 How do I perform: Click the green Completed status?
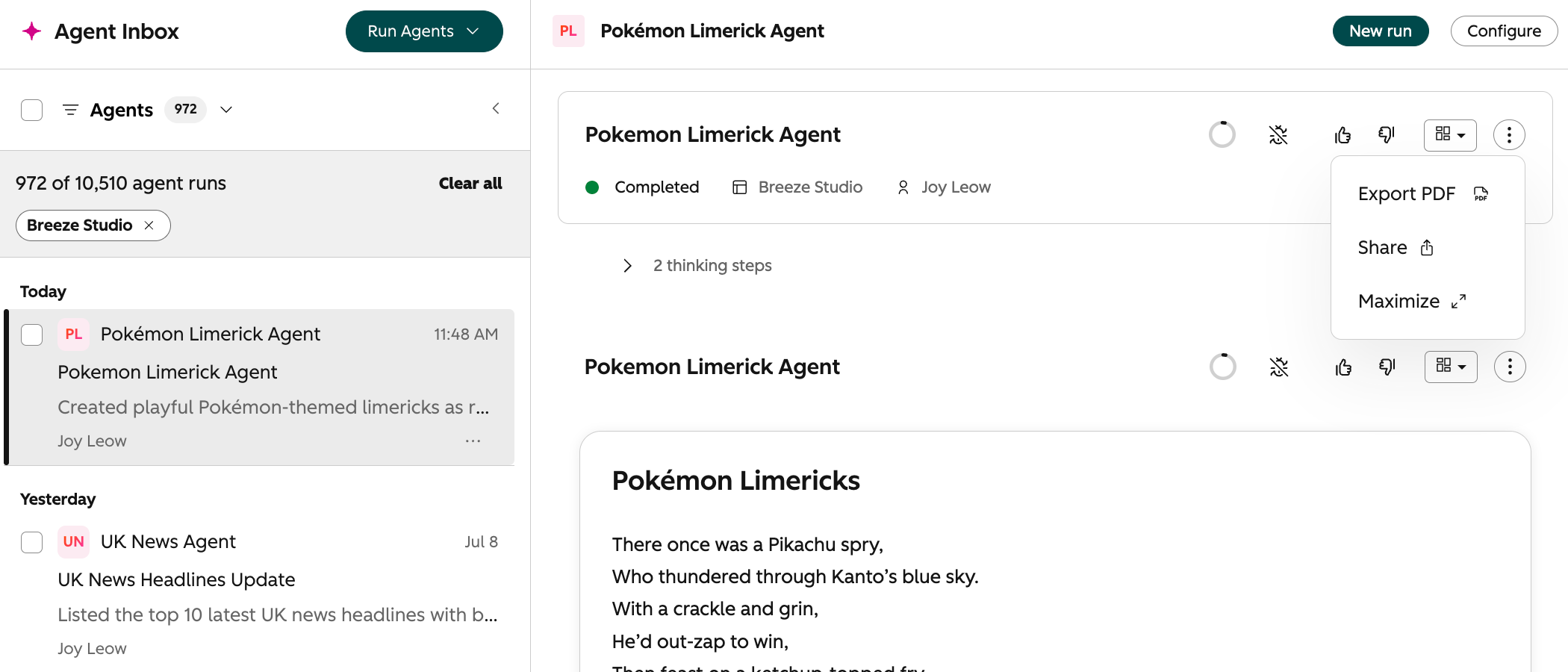point(643,187)
